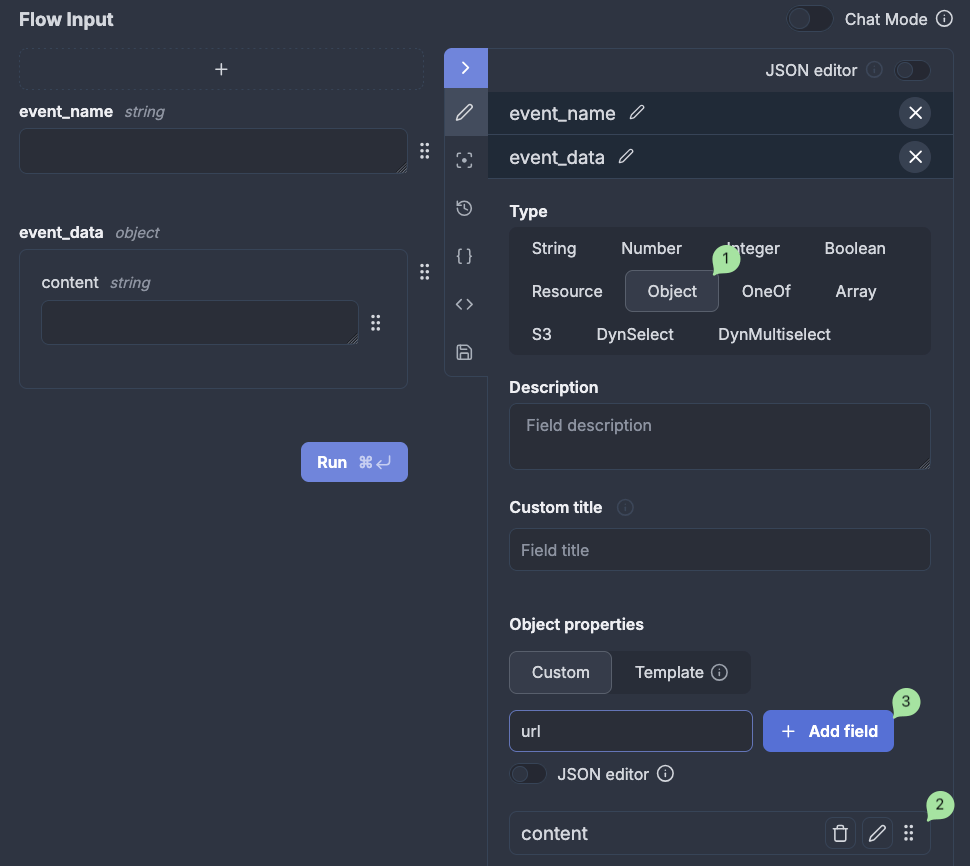Click the focus target icon in the sidebar
Screen dimensions: 970x866
pyautogui.click(x=464, y=160)
